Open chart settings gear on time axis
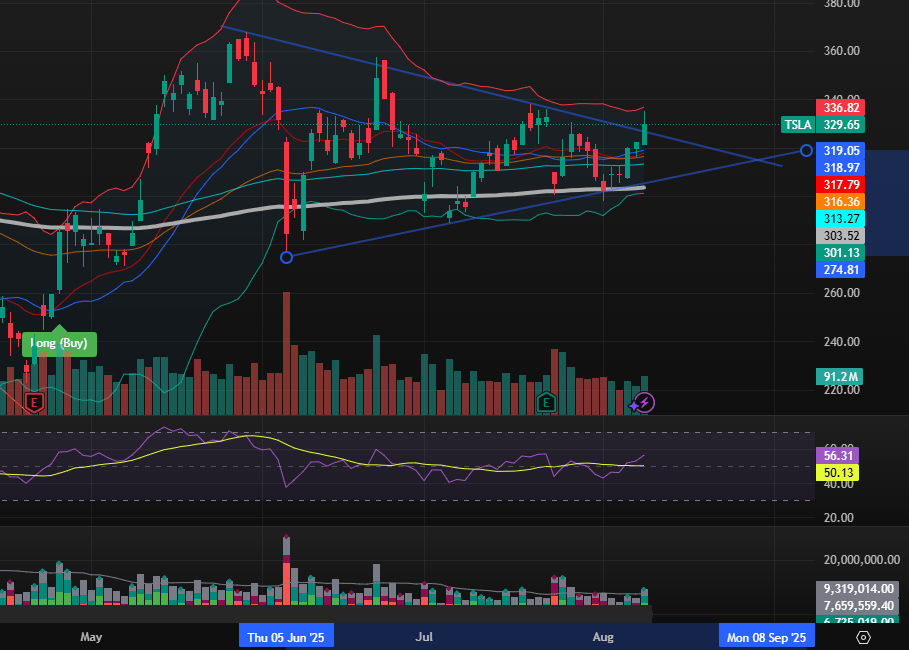This screenshot has width=909, height=650. pos(864,637)
